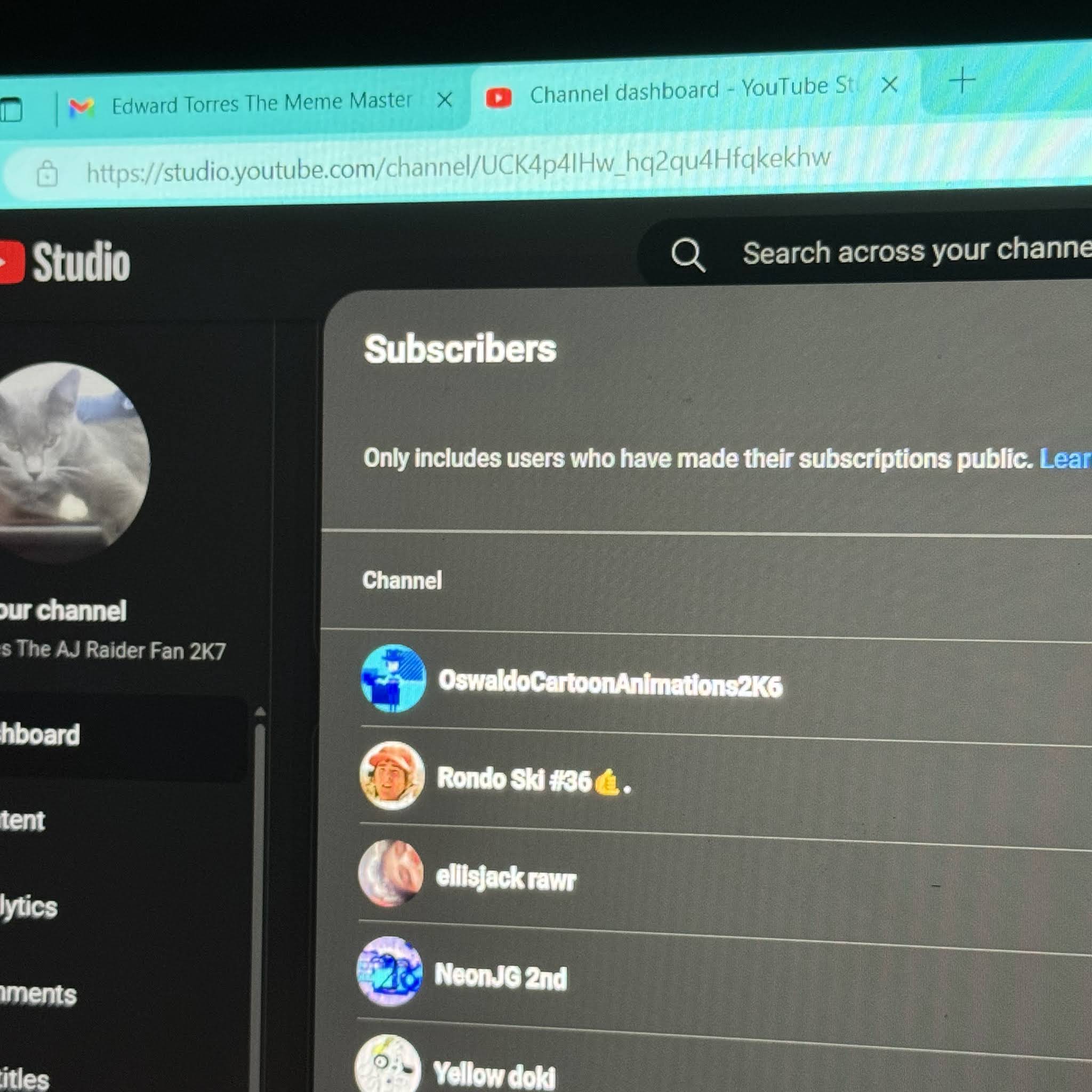
Task: Click the studio.youtube.com URL address bar
Action: coord(459,165)
